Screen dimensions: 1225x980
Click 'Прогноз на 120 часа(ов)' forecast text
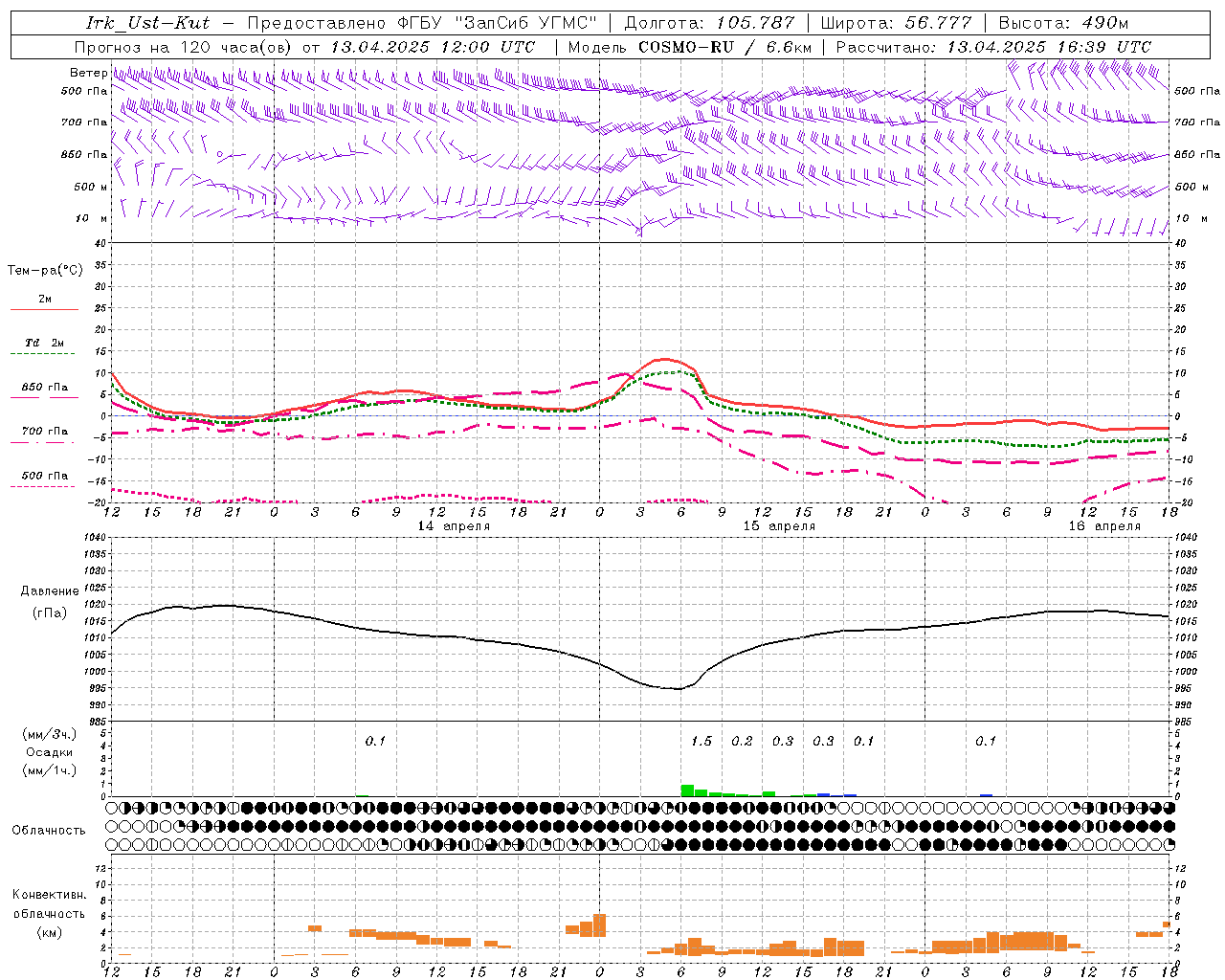184,46
